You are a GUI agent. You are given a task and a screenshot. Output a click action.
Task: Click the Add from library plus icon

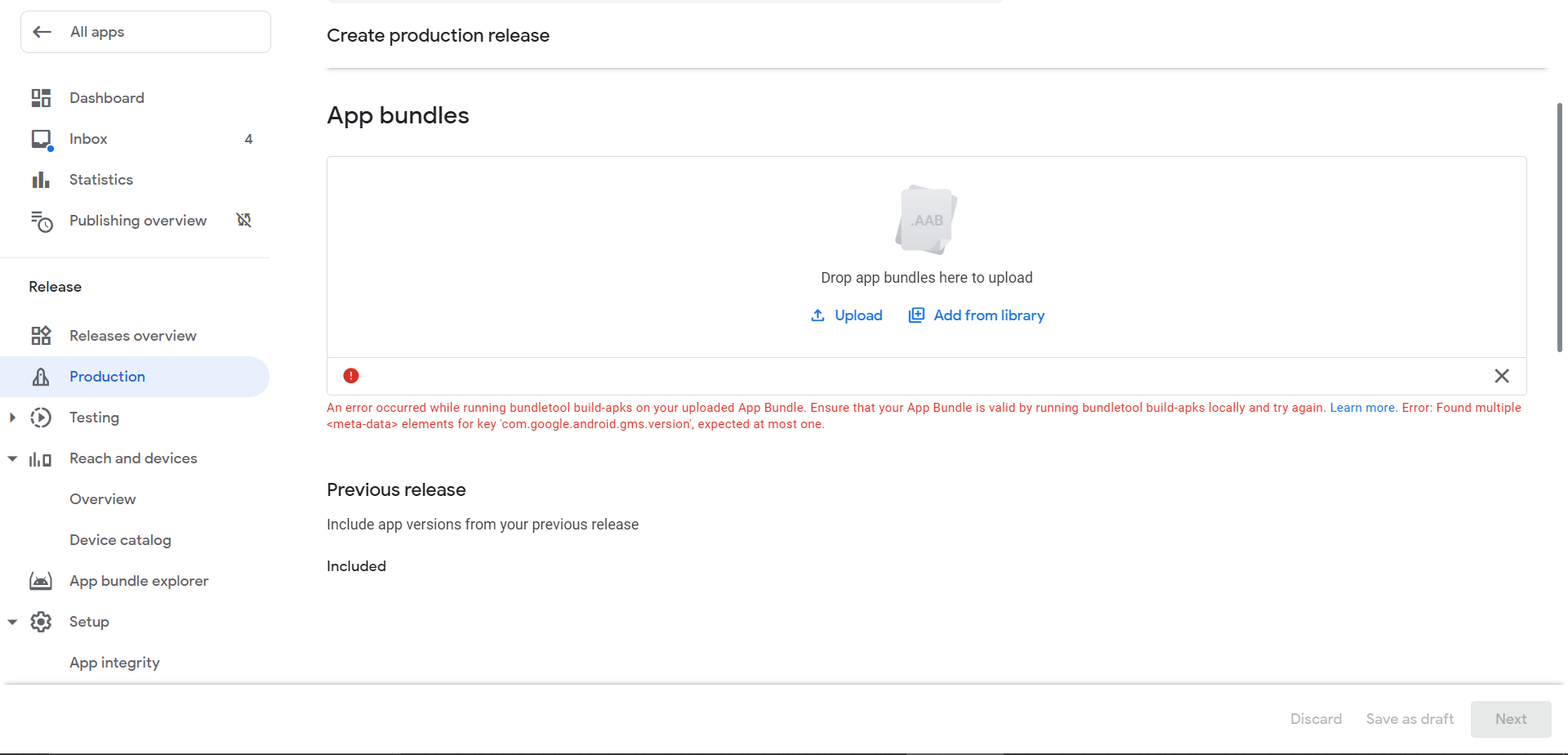click(916, 315)
